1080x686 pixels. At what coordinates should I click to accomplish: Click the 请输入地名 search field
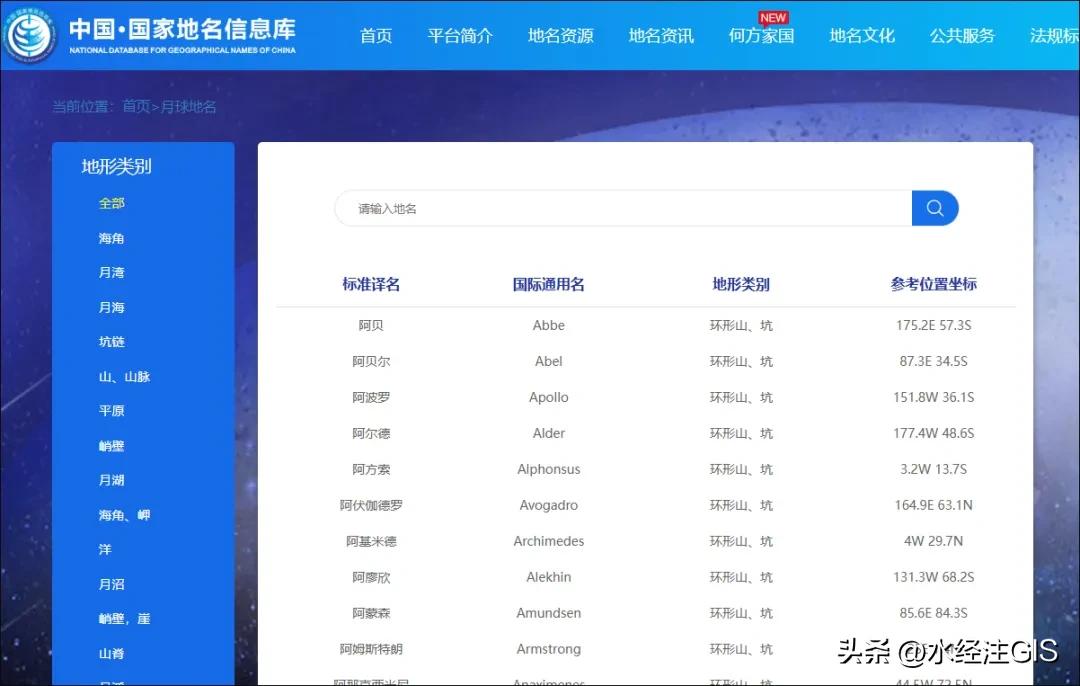[x=622, y=208]
